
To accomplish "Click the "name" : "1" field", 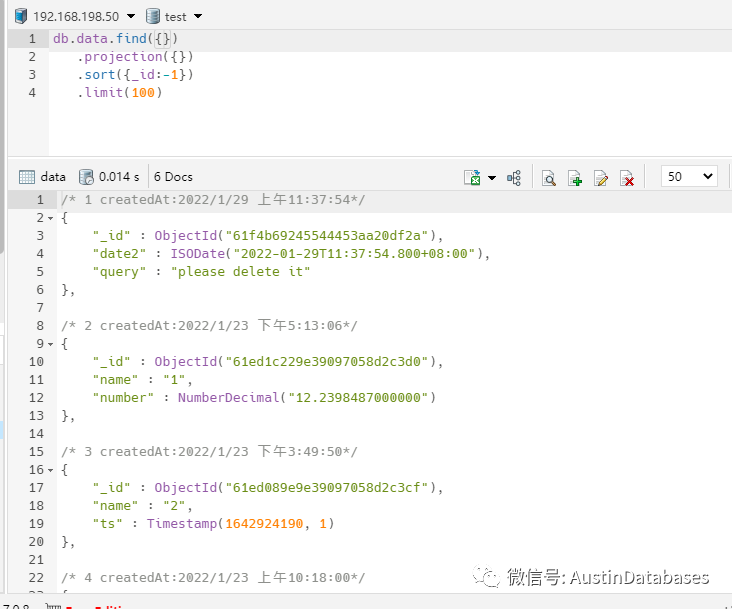I will pyautogui.click(x=142, y=379).
